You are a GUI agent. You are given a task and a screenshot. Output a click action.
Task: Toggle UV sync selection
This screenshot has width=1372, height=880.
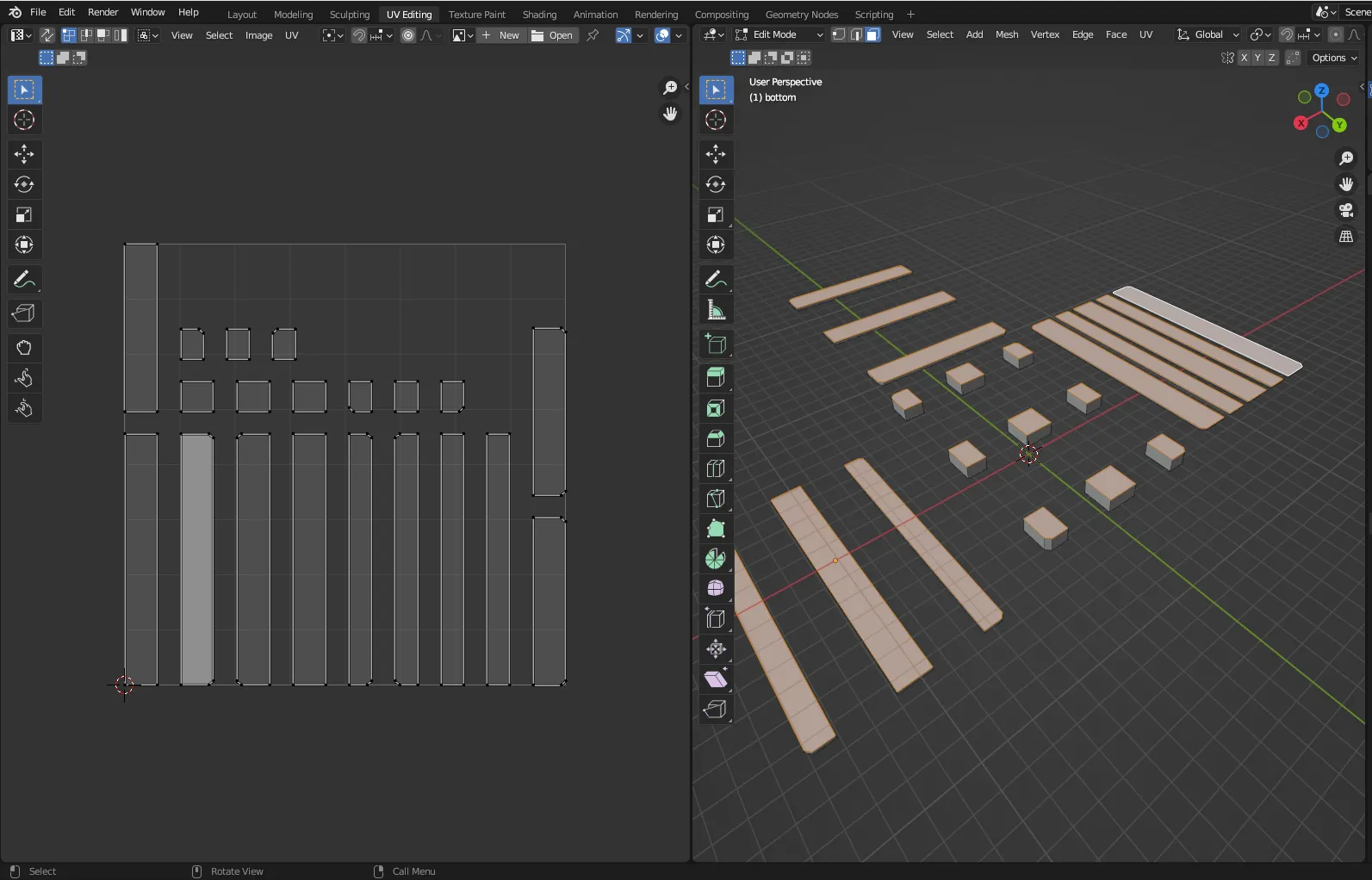click(47, 35)
